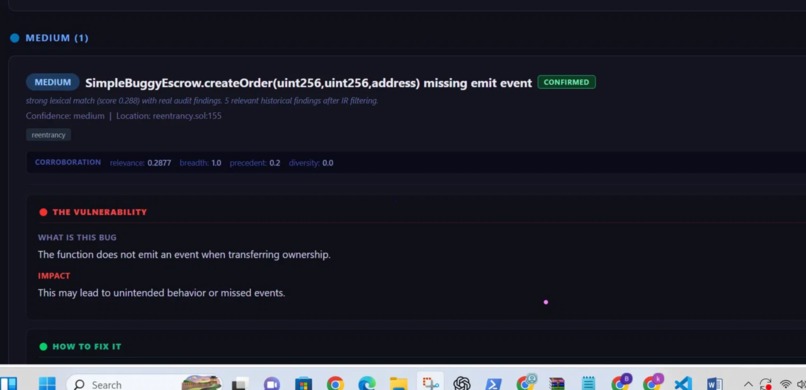Click the 'does not emit an event' sentence

pos(184,255)
